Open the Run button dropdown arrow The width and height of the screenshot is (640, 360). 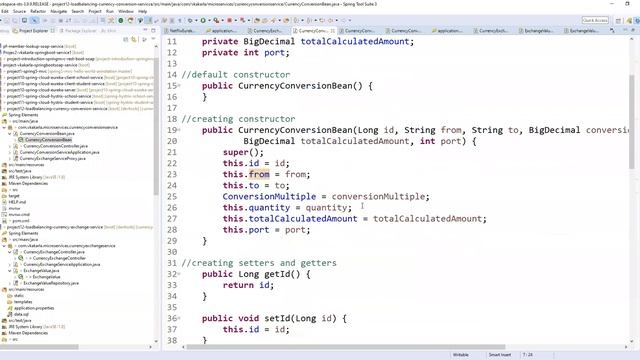pos(209,20)
